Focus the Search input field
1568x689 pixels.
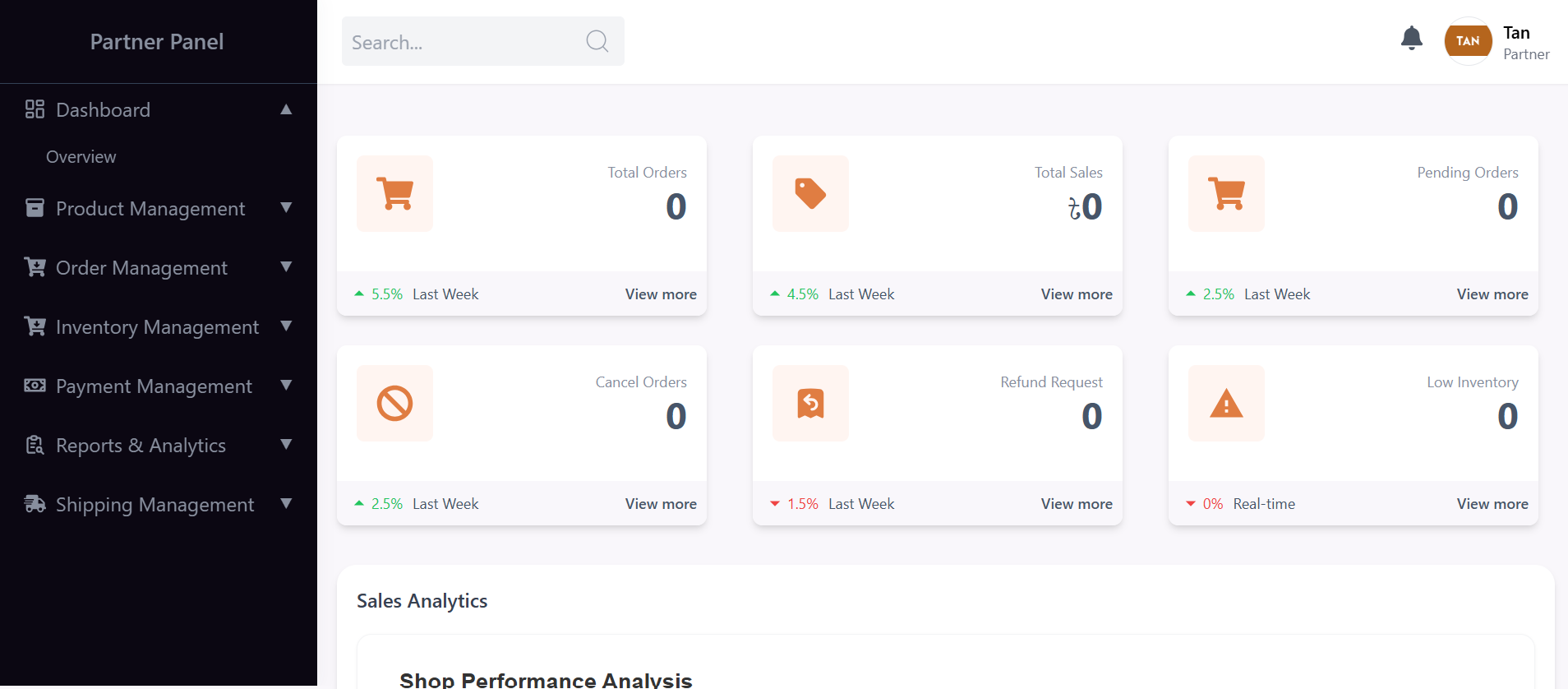pyautogui.click(x=483, y=41)
